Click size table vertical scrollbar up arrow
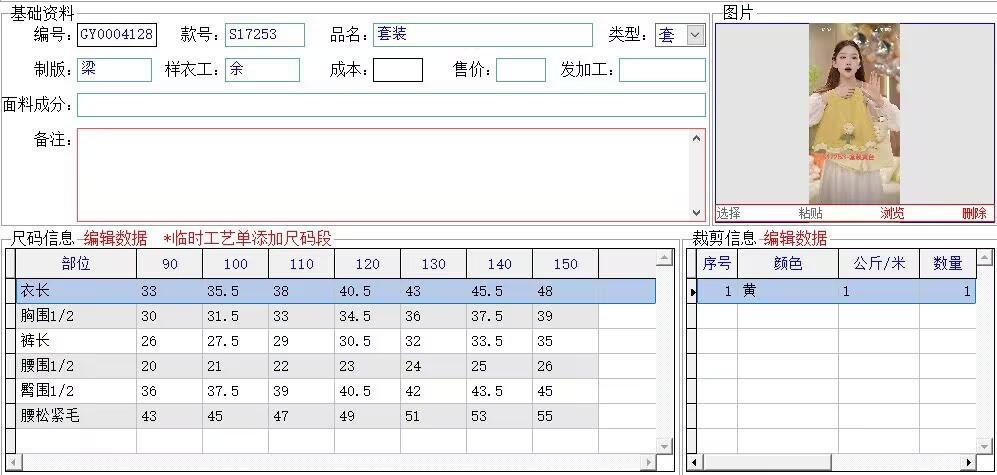Image resolution: width=997 pixels, height=475 pixels. (664, 258)
